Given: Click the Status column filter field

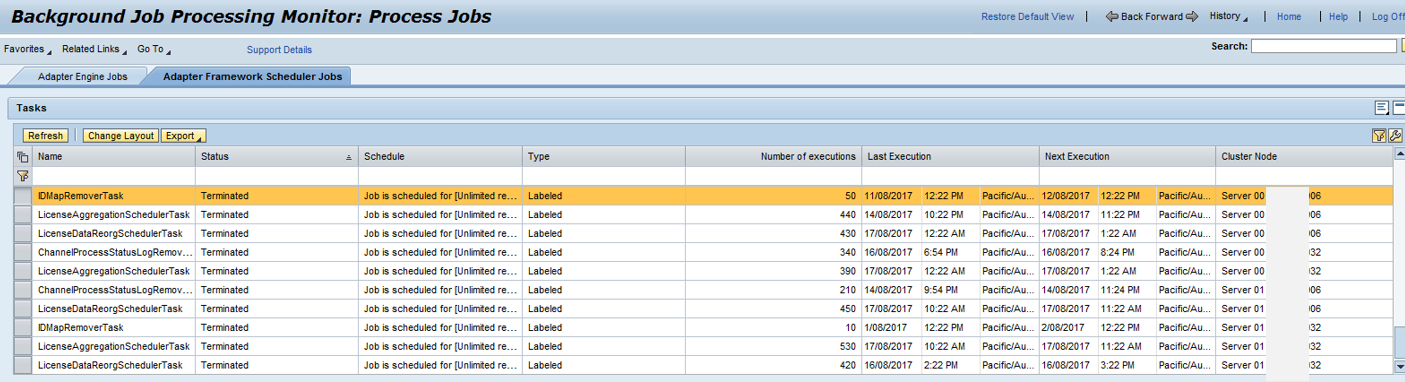Looking at the screenshot, I should (277, 176).
